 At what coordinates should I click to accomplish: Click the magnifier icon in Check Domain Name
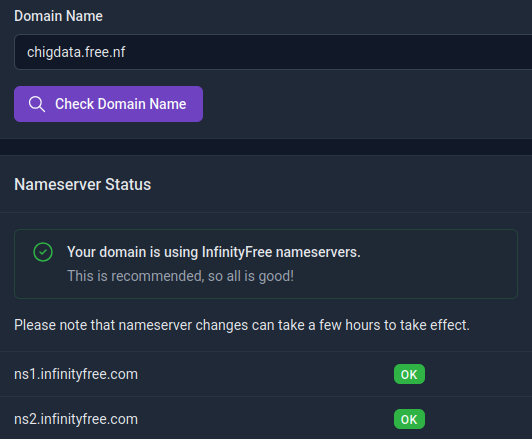coord(37,104)
